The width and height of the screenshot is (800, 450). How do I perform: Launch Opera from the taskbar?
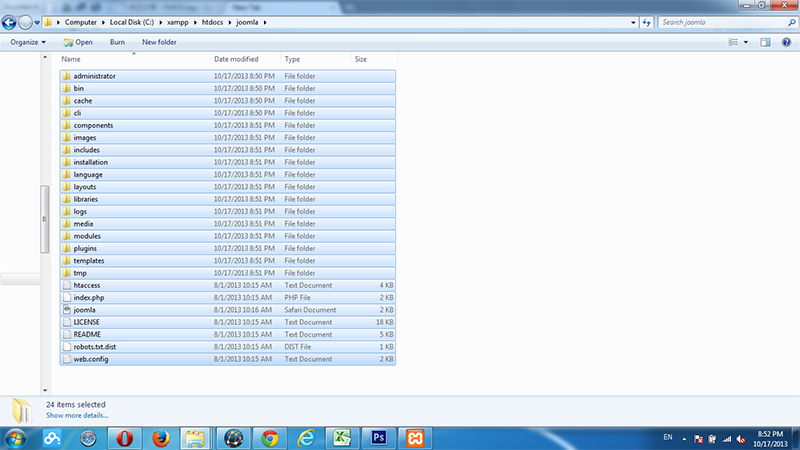[x=124, y=438]
